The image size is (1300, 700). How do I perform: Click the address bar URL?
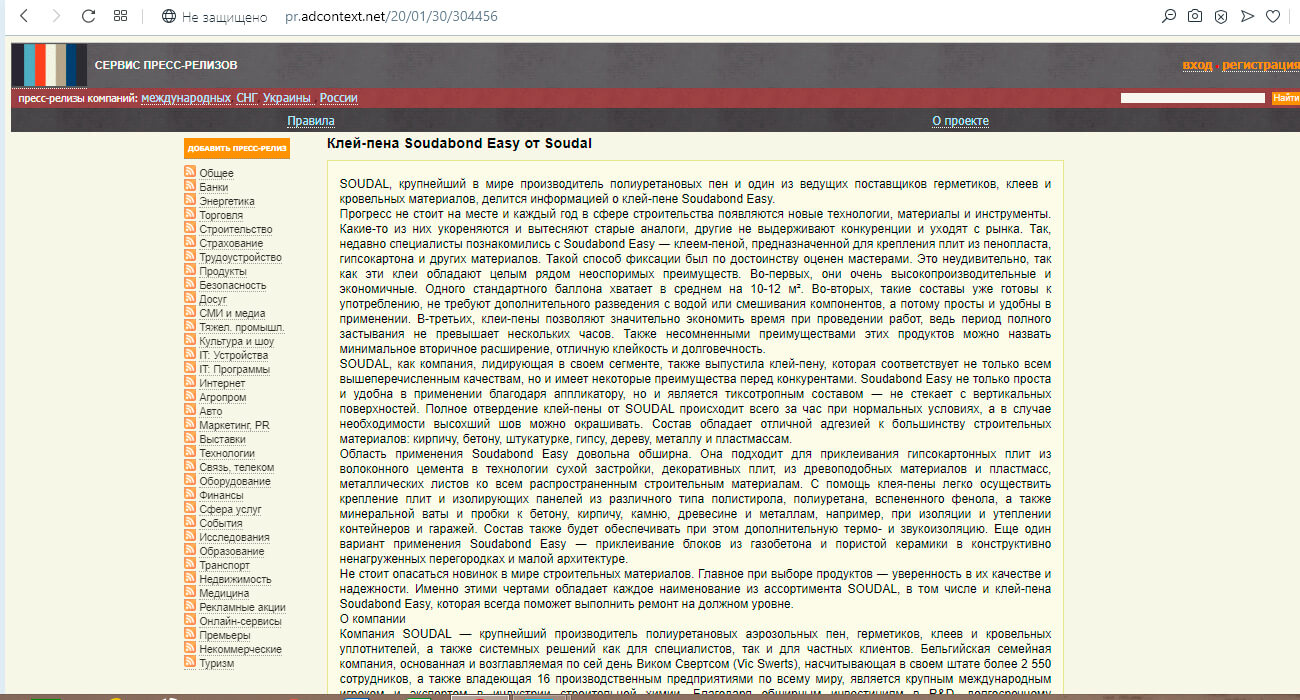coord(391,16)
